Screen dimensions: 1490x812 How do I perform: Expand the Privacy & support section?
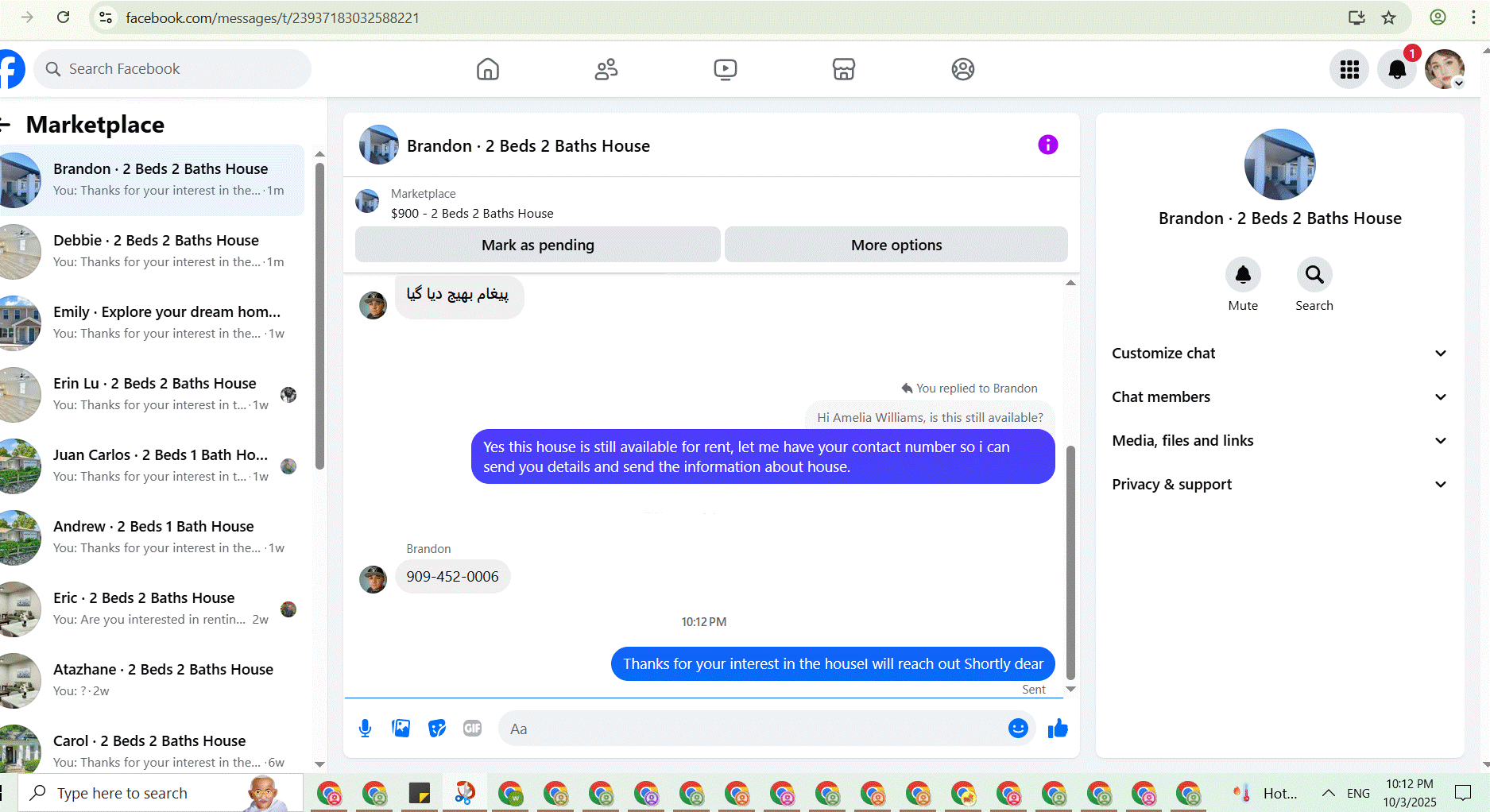tap(1279, 485)
